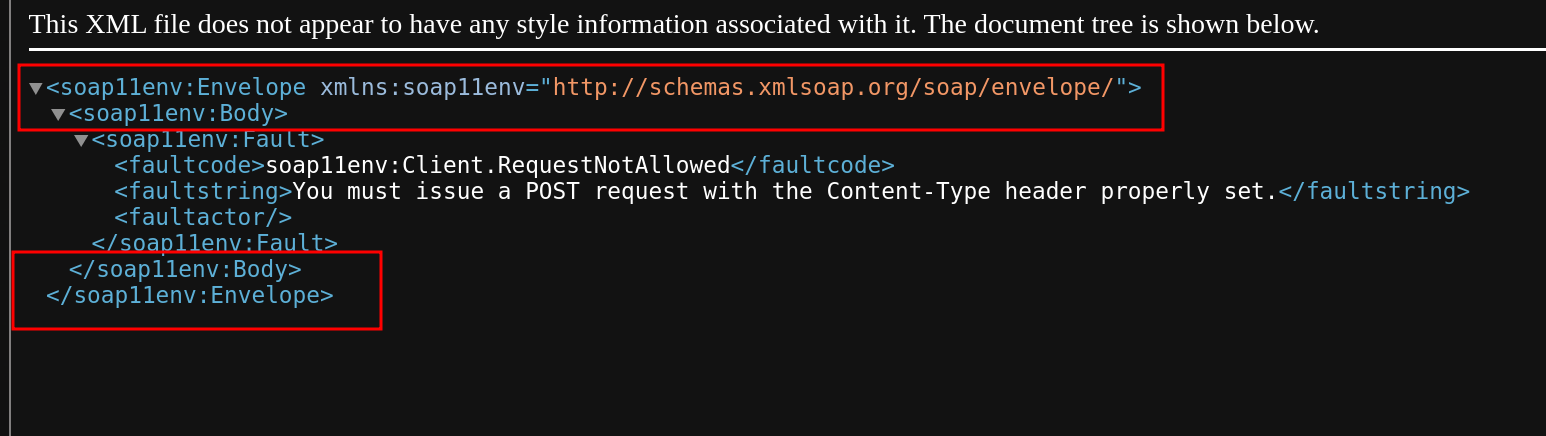The image size is (1546, 436).
Task: Collapse the soap11env:Body node triangle
Action: tap(58, 114)
